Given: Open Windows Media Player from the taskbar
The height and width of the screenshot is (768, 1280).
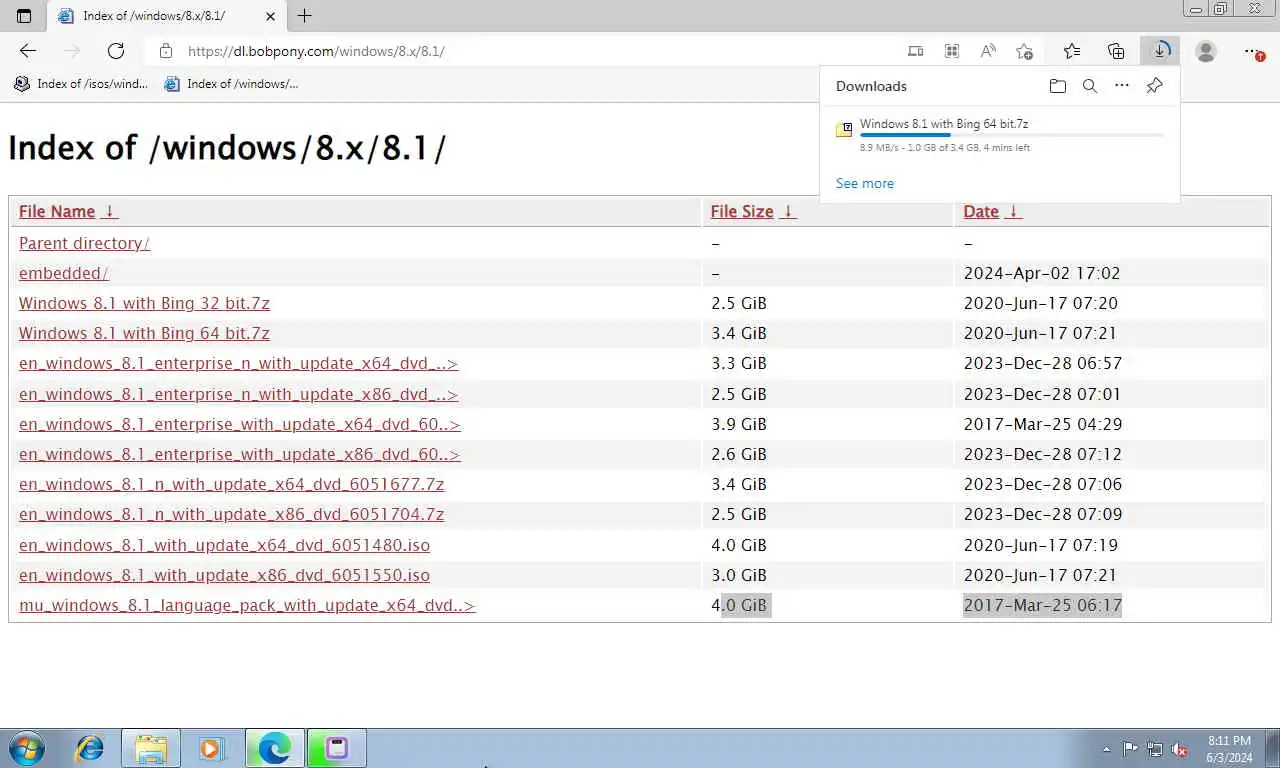Looking at the screenshot, I should (x=211, y=748).
